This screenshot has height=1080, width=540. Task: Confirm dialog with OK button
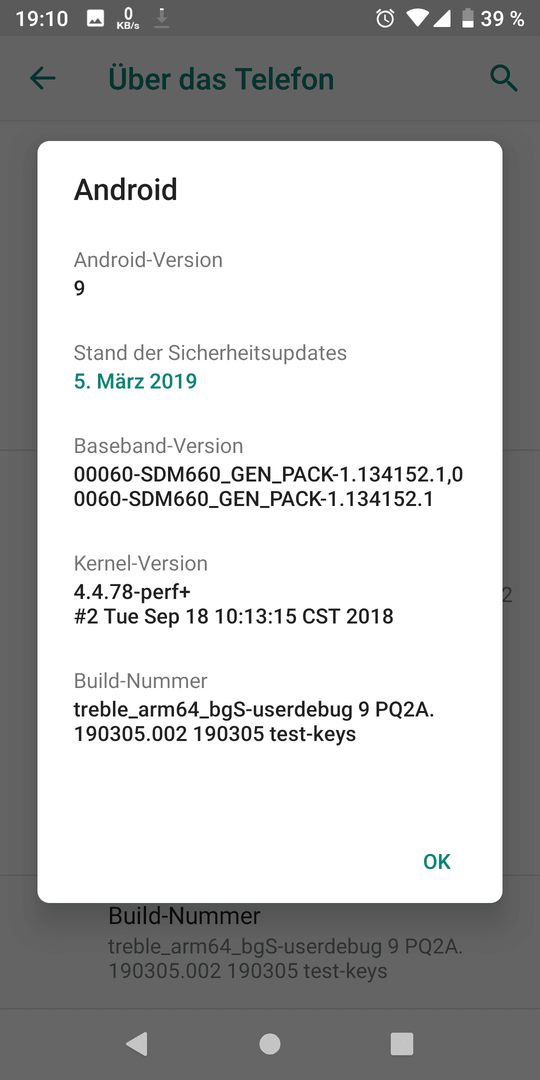coord(437,862)
